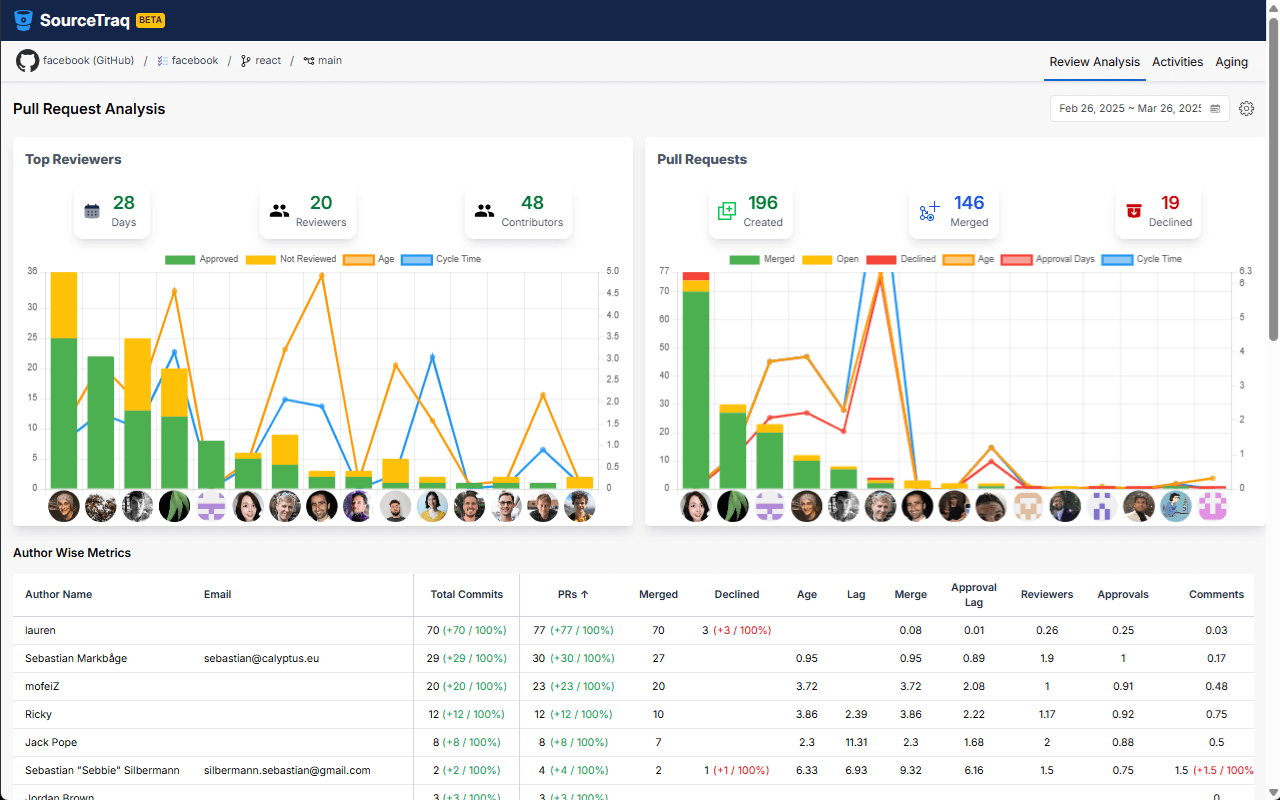Sort by the Comments column header
The width and height of the screenshot is (1280, 800).
1216,594
